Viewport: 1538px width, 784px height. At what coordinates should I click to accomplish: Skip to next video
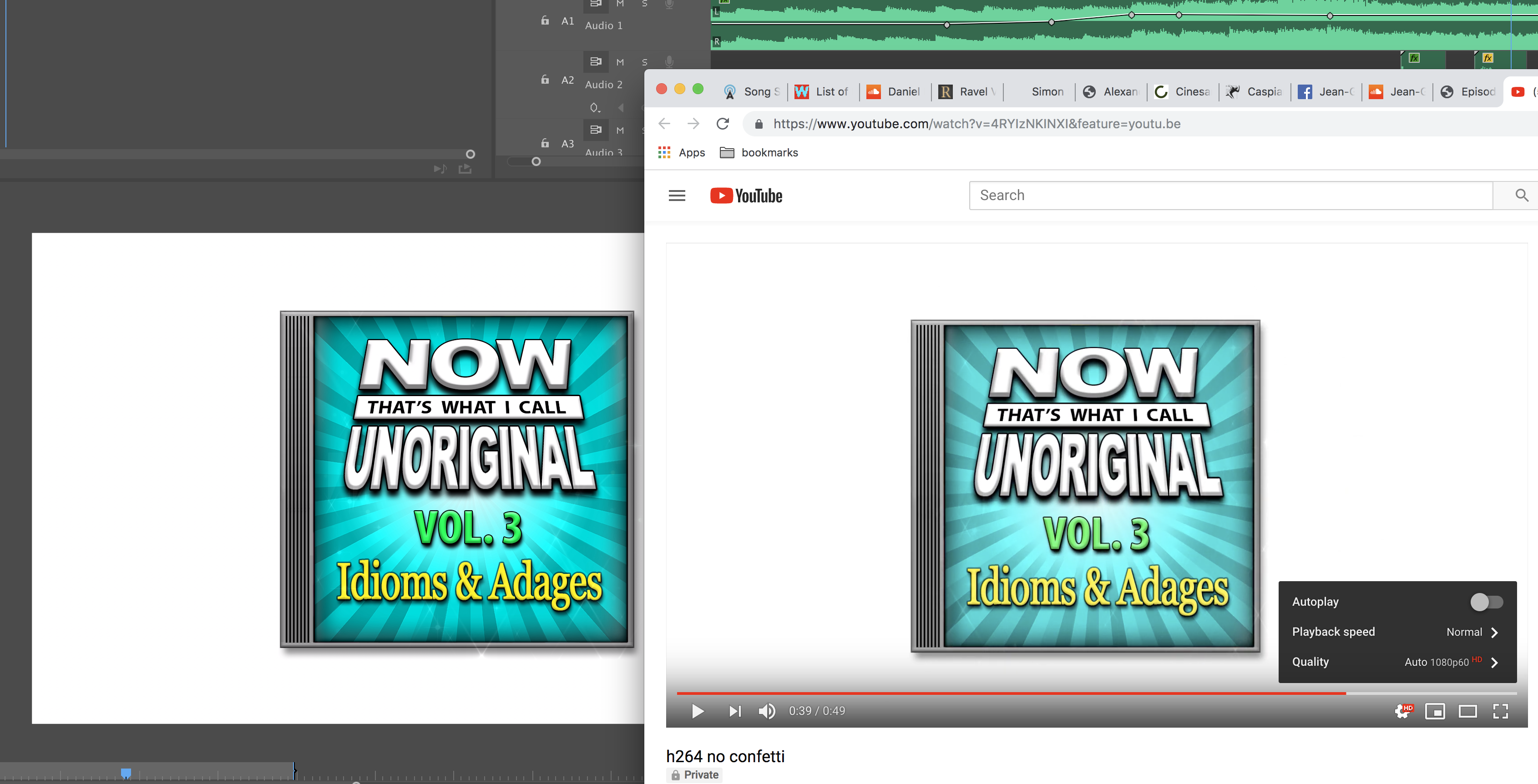(x=735, y=711)
